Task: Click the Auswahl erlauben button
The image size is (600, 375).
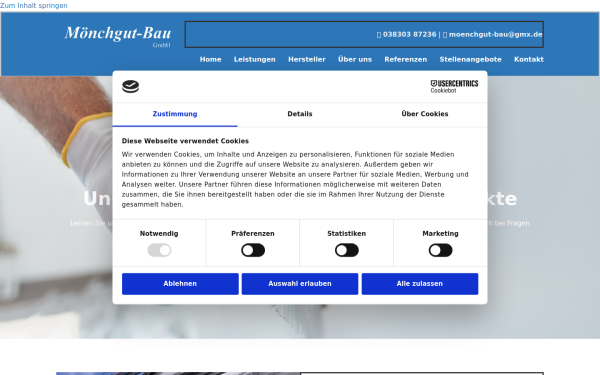Action: tap(300, 284)
